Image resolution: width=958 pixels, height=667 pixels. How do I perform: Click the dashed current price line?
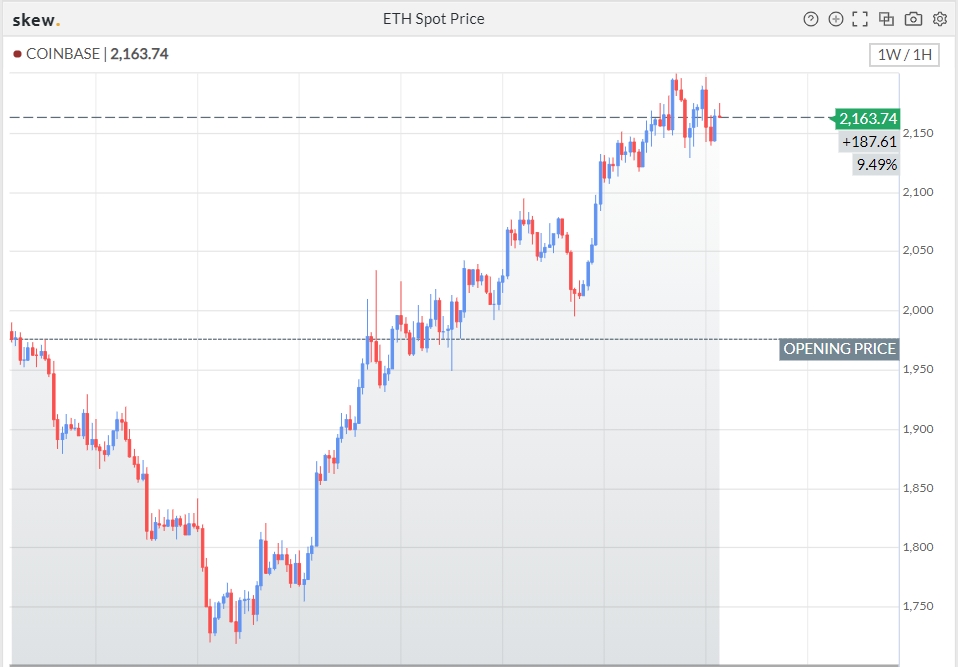(x=422, y=117)
